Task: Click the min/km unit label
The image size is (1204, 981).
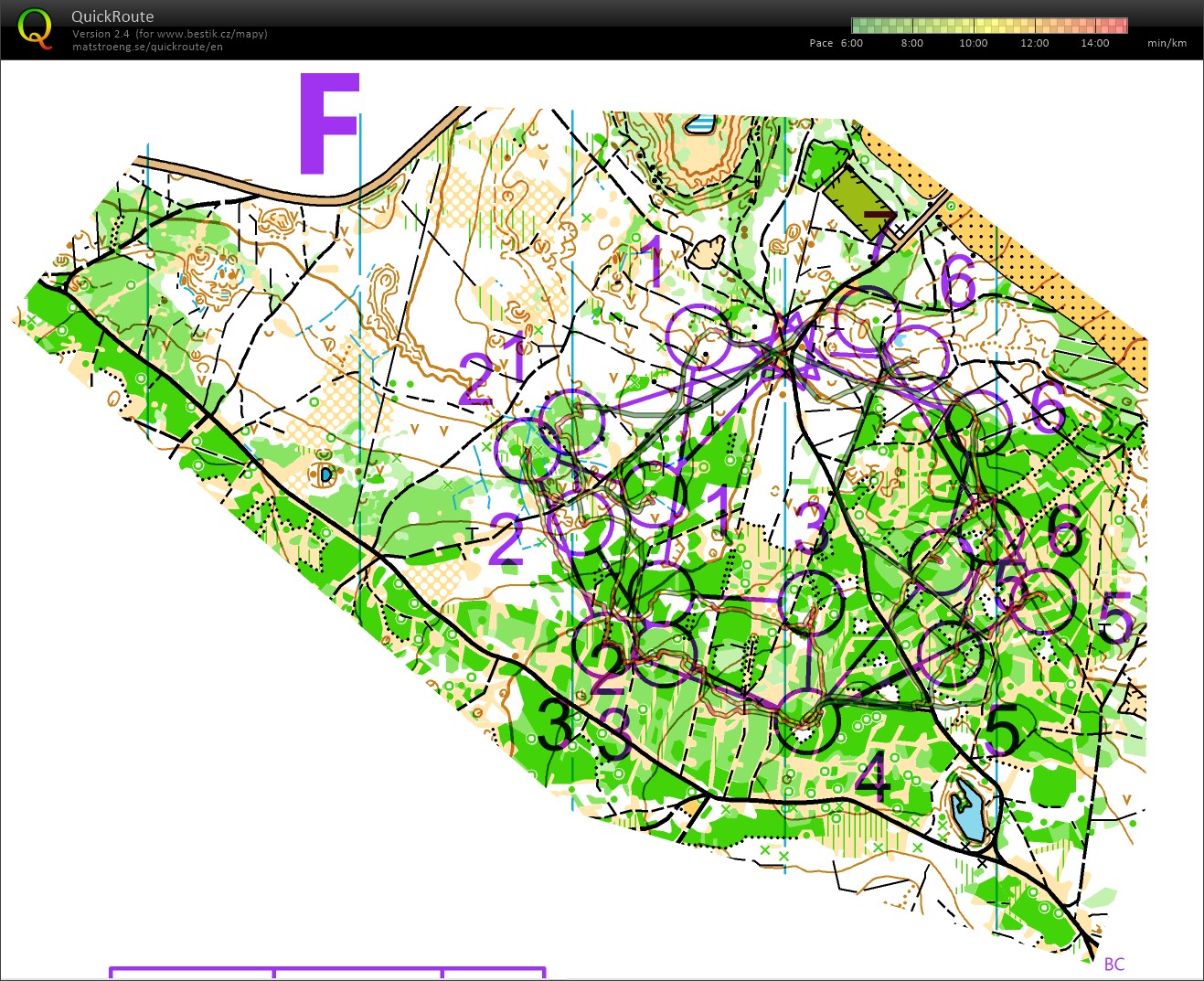Action: tap(1167, 42)
